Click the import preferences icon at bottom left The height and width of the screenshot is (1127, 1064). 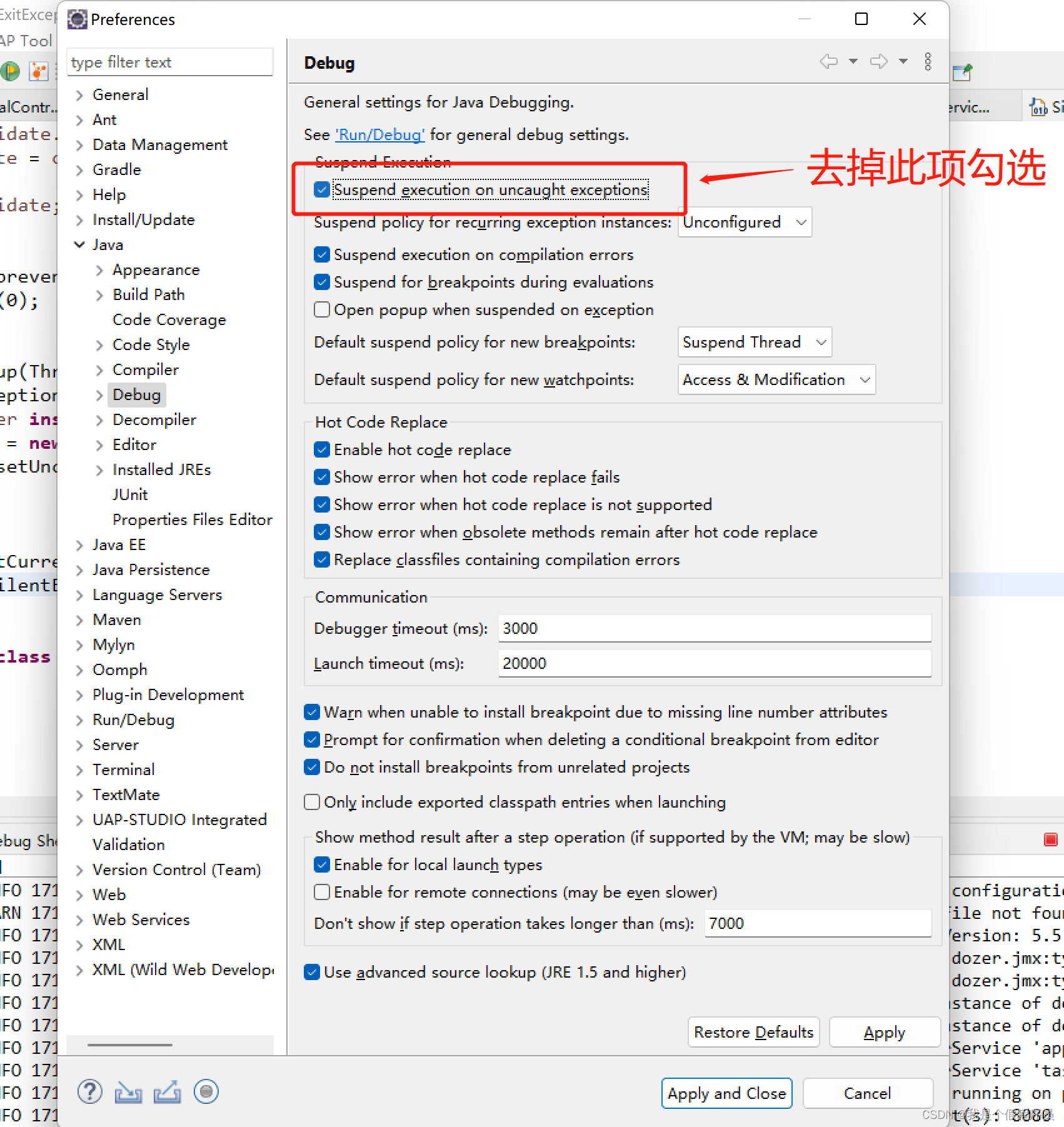tap(128, 1091)
